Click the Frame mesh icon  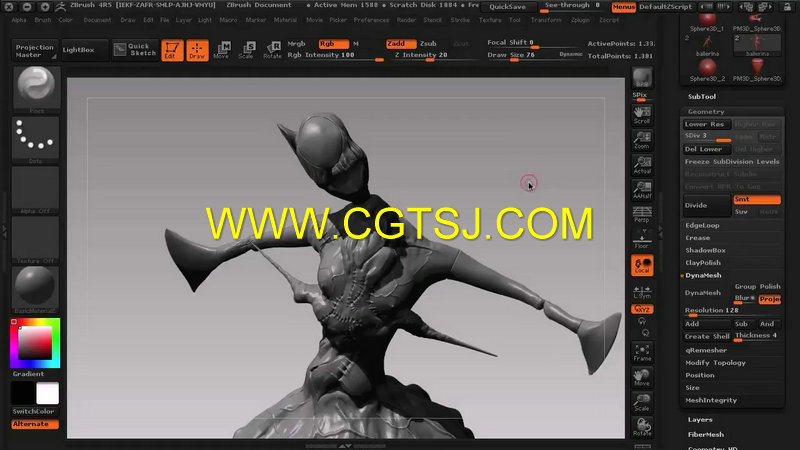coord(642,353)
